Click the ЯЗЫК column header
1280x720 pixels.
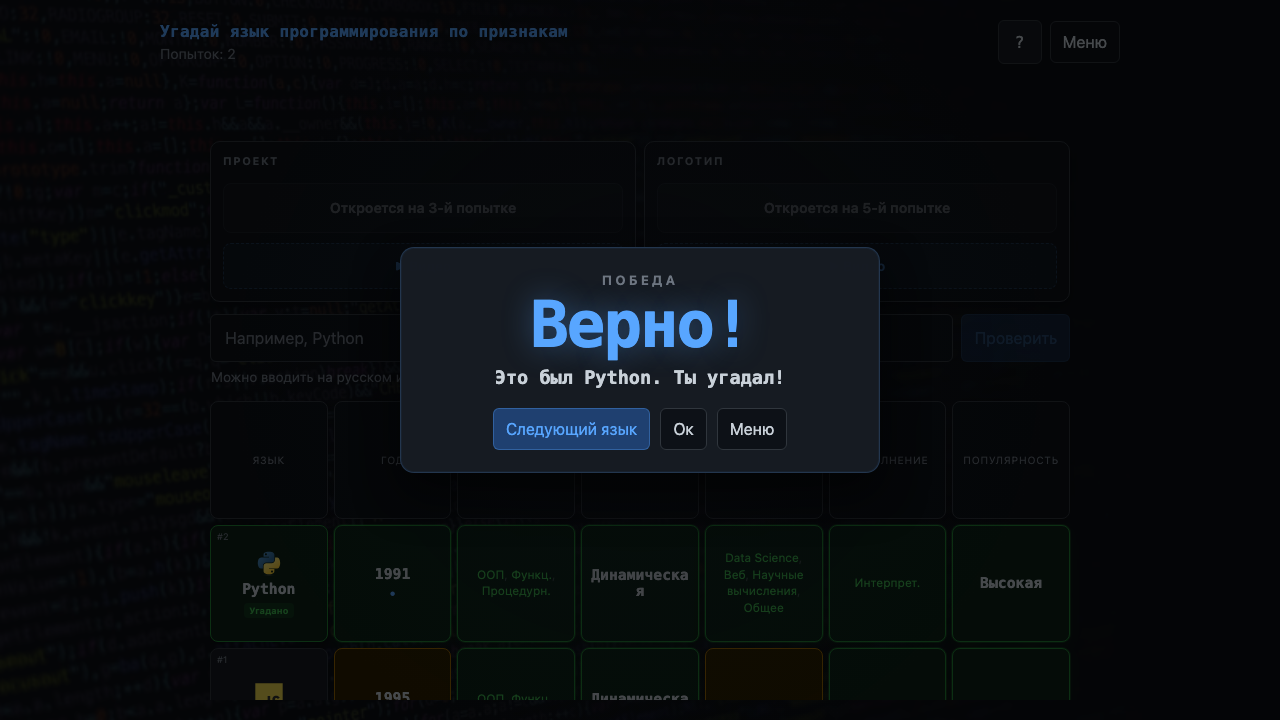click(269, 460)
